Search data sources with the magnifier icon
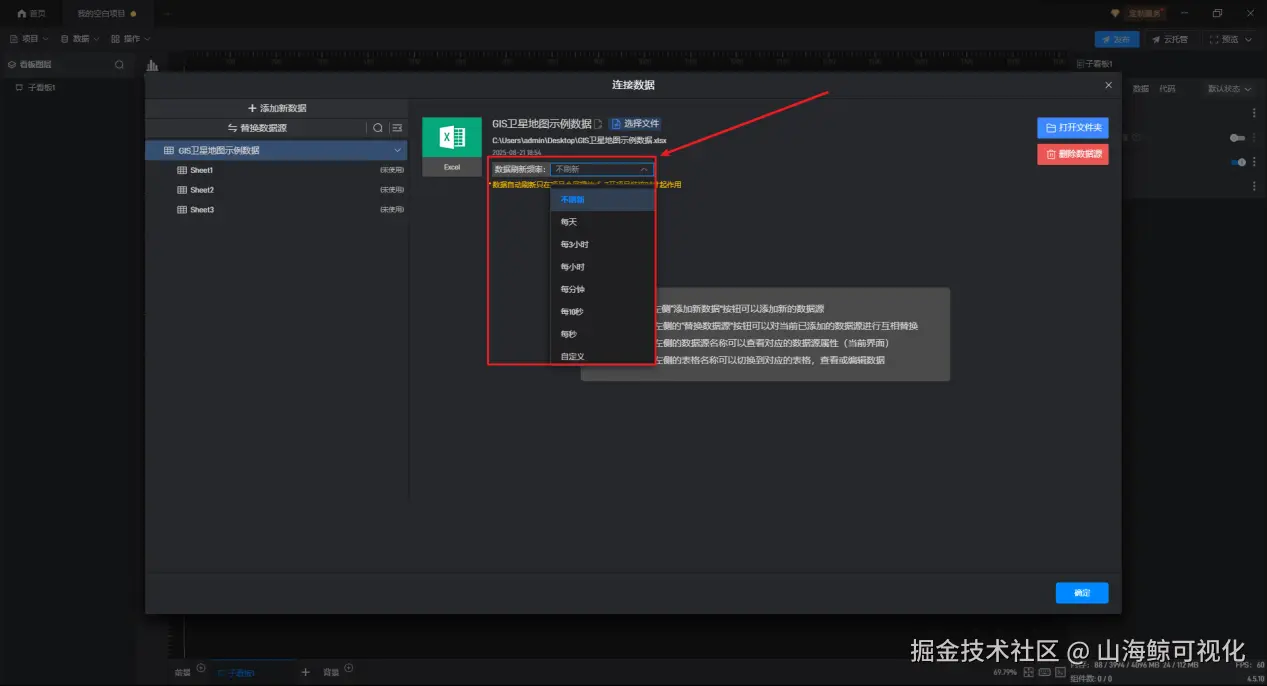Viewport: 1267px width, 686px height. [x=378, y=128]
